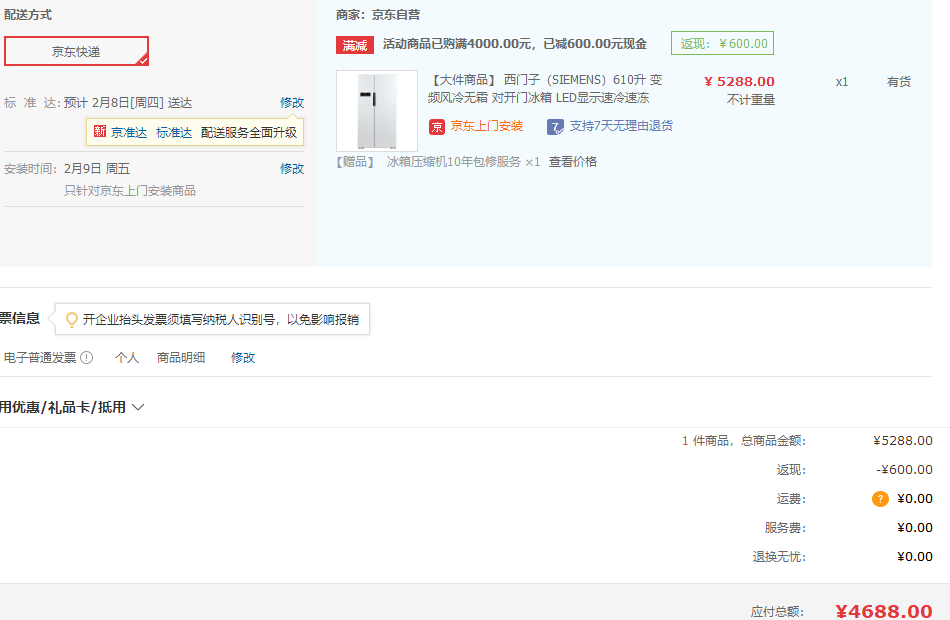Click the green 返现 ¥600.00 badge
Viewport: 950px width, 620px height.
[722, 43]
